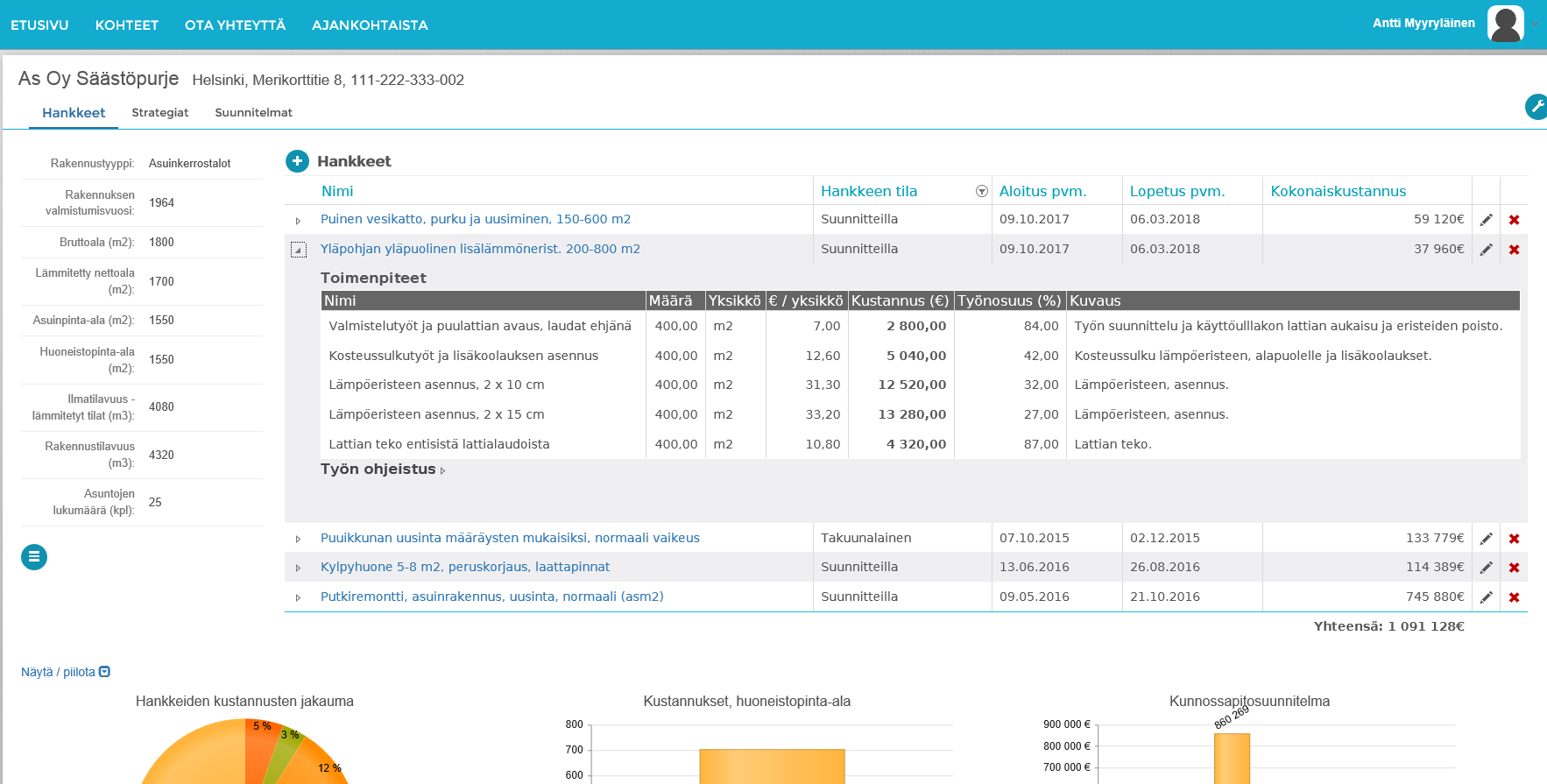Click the Antti Myyryläinen user name

(1423, 24)
